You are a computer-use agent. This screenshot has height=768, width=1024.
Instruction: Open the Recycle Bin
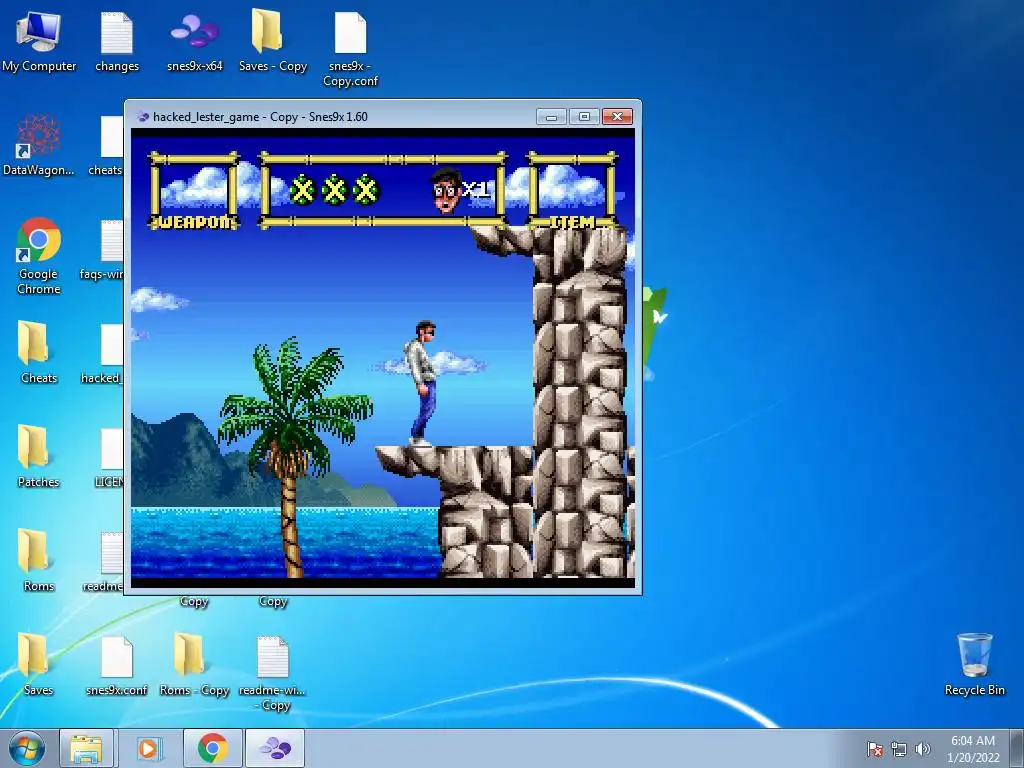tap(974, 665)
